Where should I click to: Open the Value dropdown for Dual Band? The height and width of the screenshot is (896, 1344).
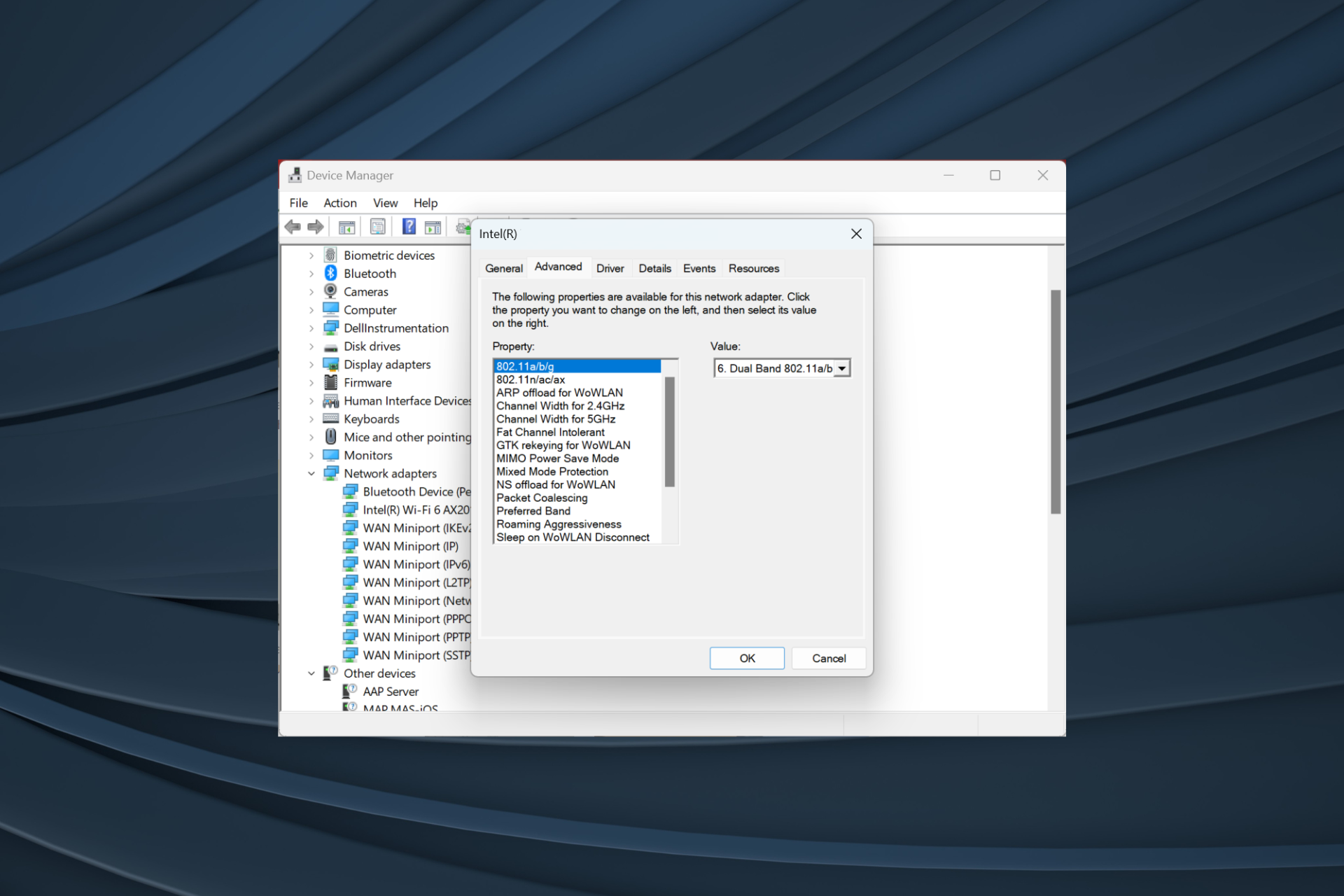click(x=842, y=368)
